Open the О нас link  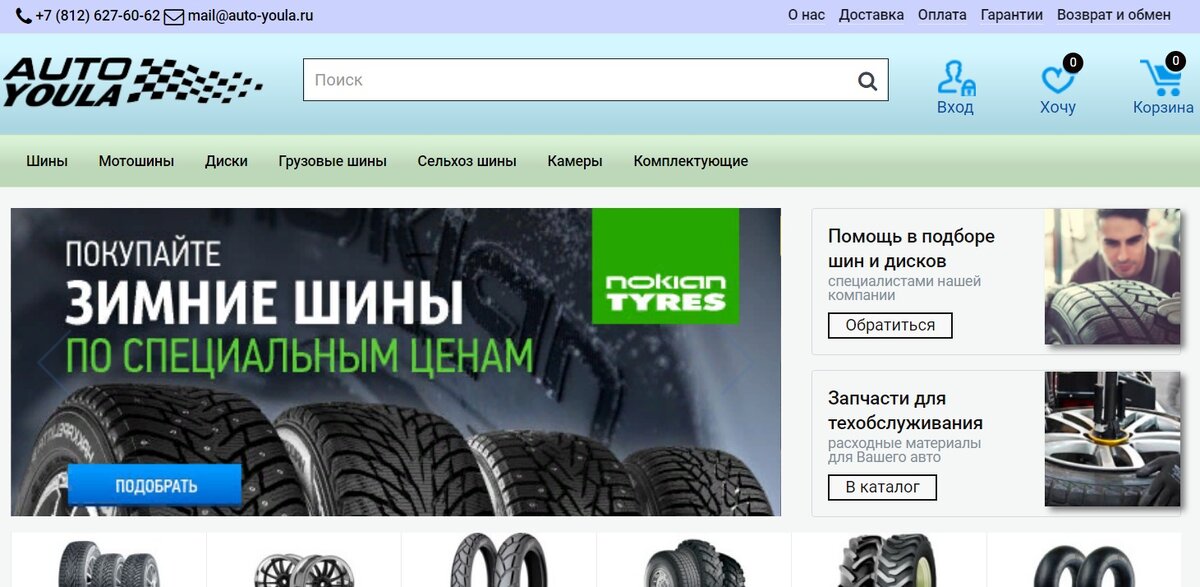coord(806,15)
